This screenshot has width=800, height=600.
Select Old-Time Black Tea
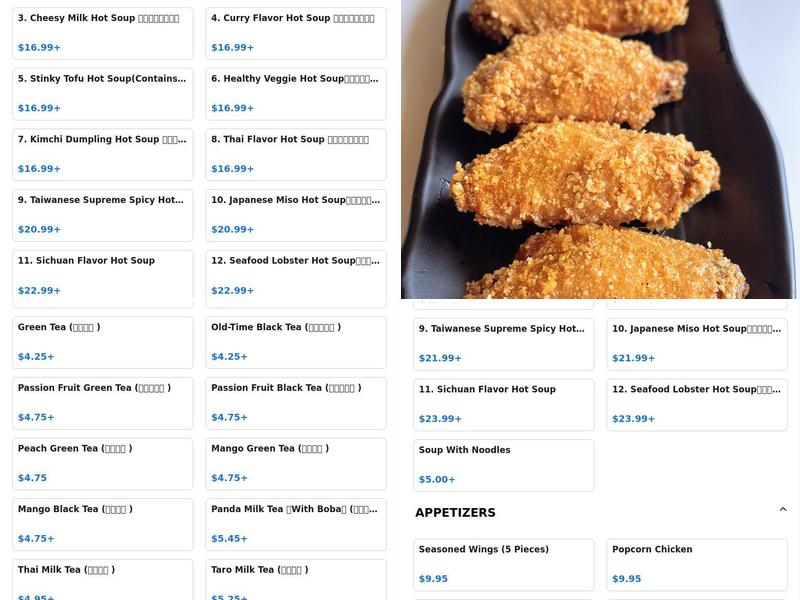[x=296, y=342]
